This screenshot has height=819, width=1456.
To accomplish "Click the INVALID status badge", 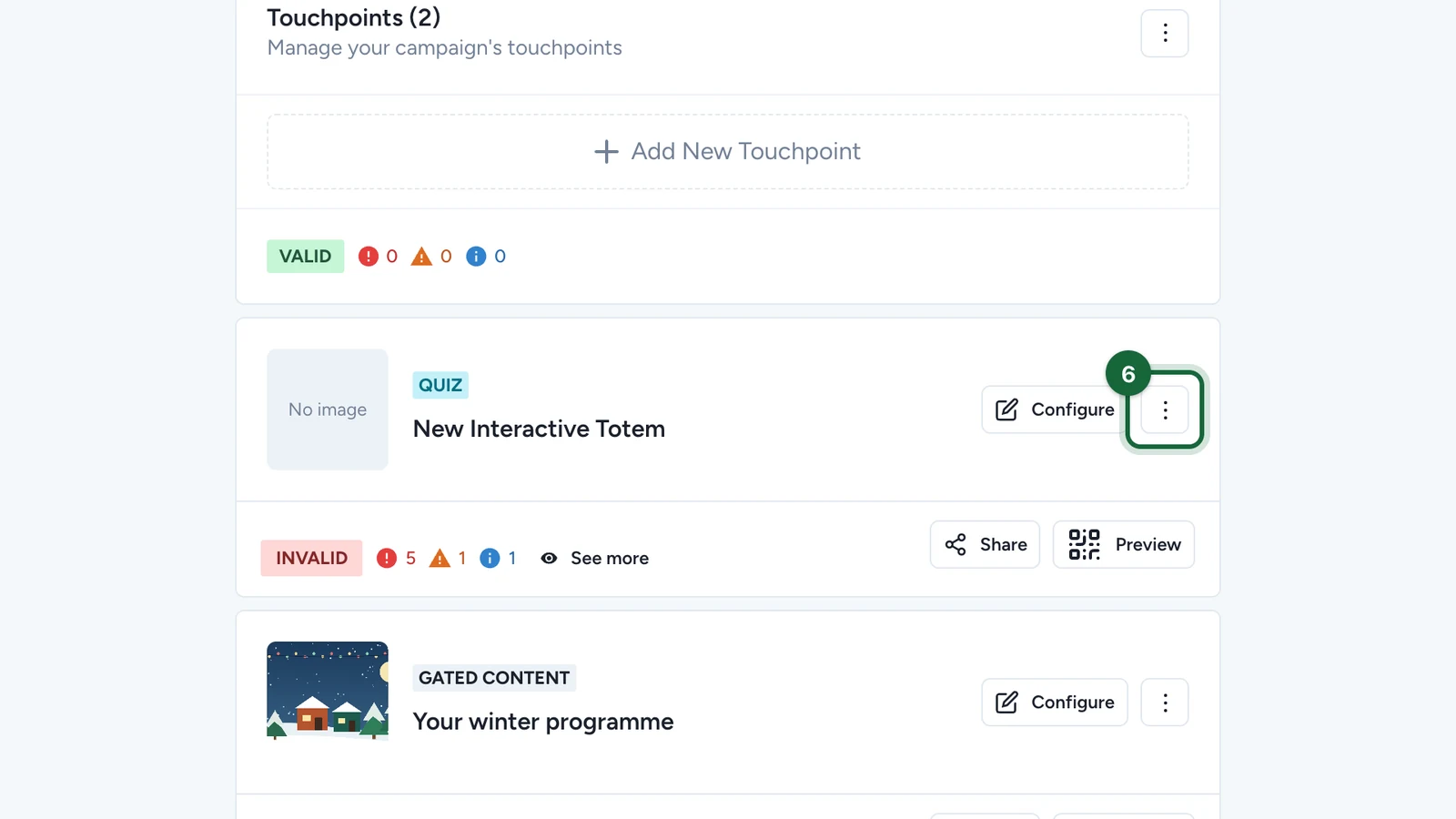I will click(x=311, y=558).
